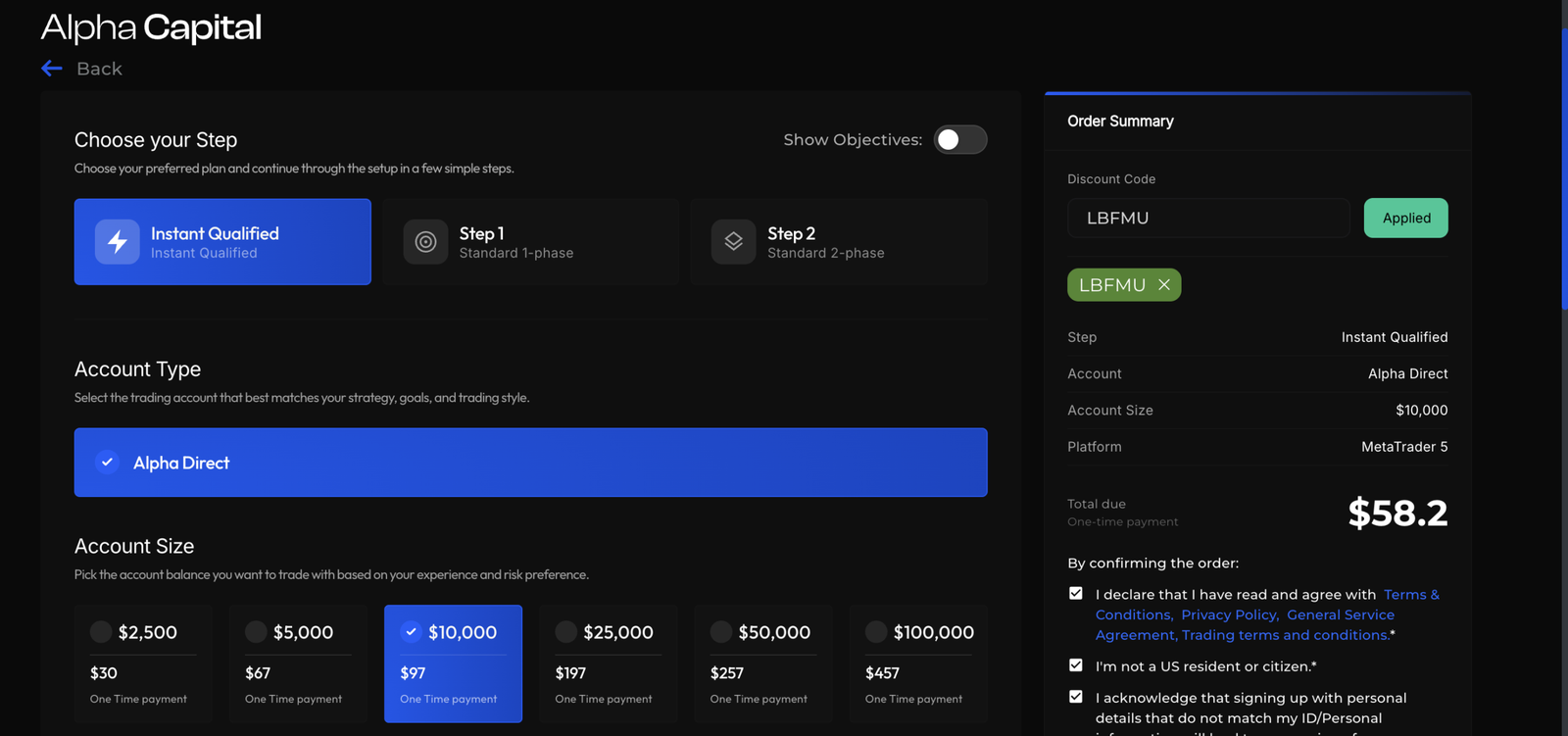Click the $58.2 total due amount
1568x736 pixels.
tap(1397, 513)
